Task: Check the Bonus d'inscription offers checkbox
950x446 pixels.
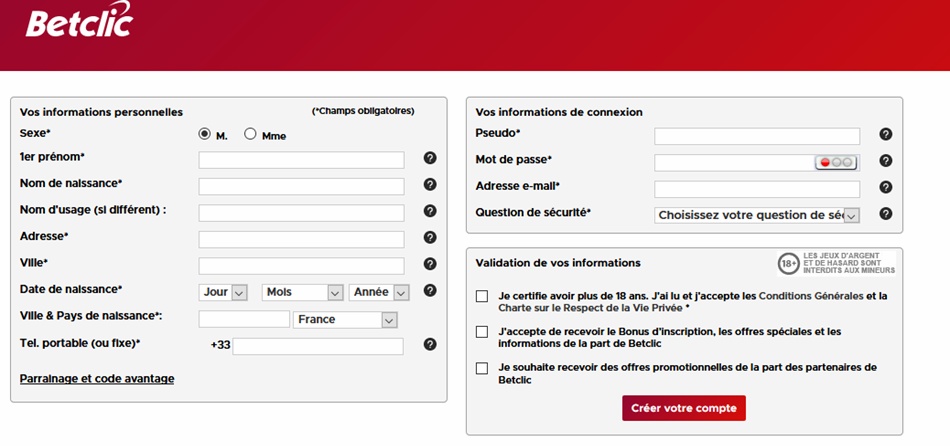Action: pos(482,332)
